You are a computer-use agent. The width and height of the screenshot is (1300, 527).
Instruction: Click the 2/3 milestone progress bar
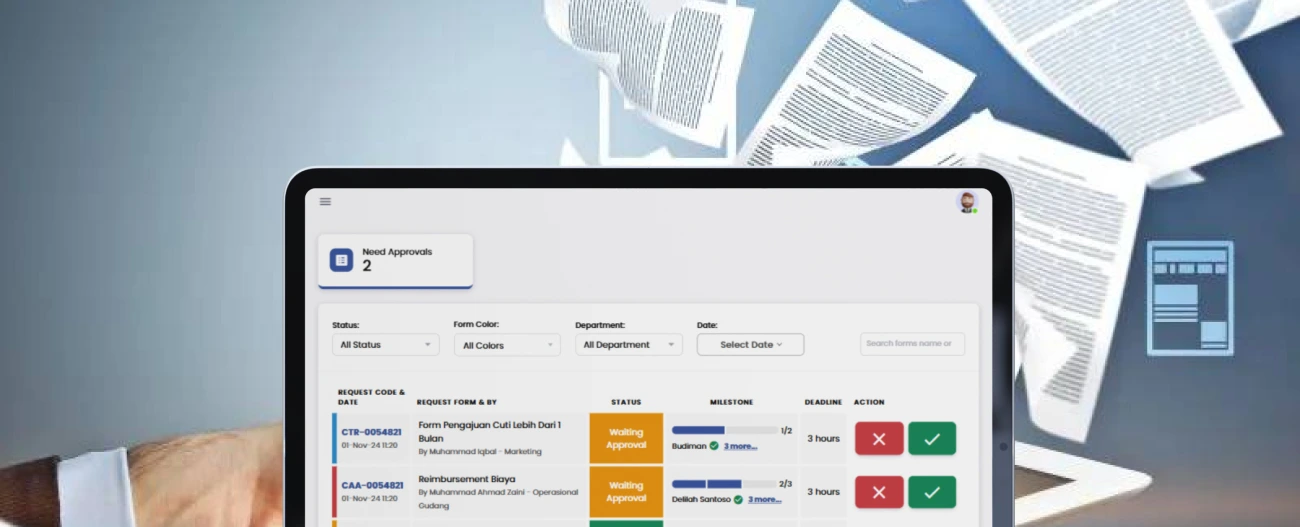click(723, 484)
